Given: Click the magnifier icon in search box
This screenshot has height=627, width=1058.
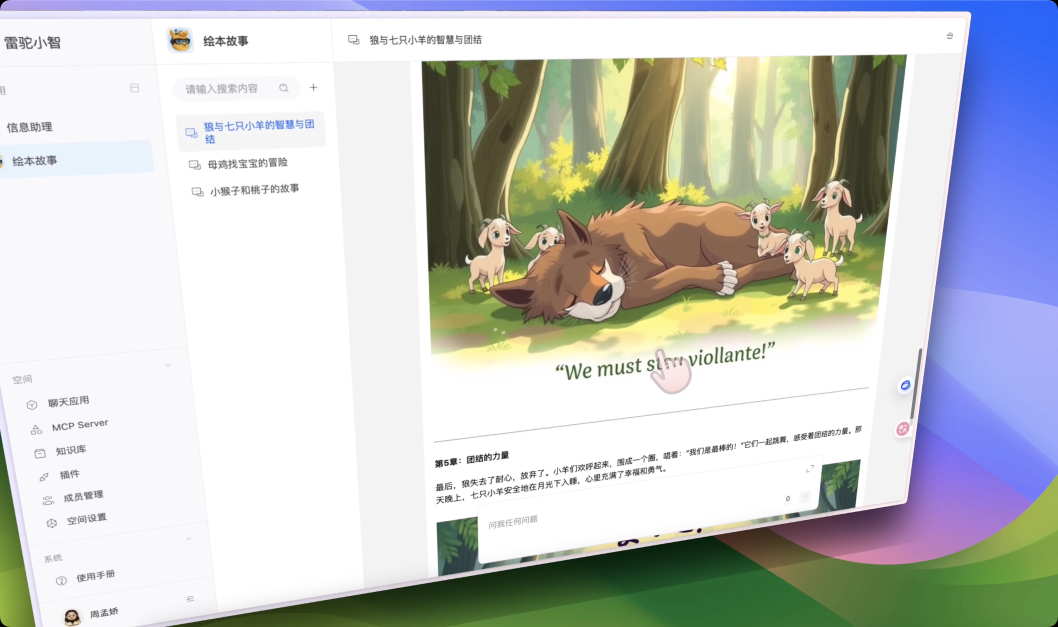Looking at the screenshot, I should (284, 88).
